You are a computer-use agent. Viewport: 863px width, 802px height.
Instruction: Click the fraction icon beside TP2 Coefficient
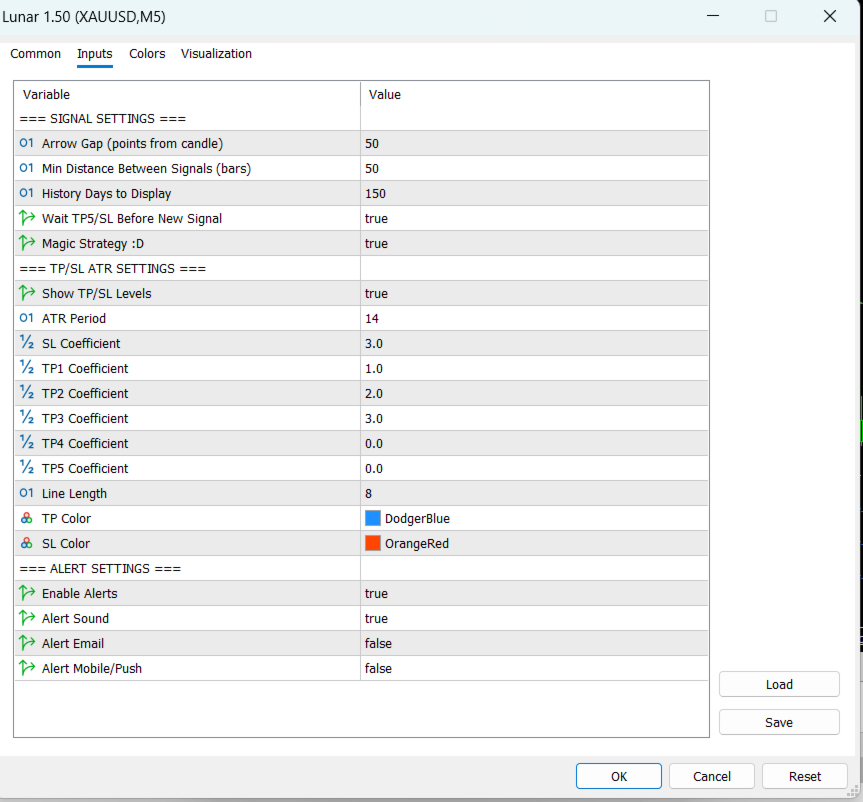click(x=26, y=392)
